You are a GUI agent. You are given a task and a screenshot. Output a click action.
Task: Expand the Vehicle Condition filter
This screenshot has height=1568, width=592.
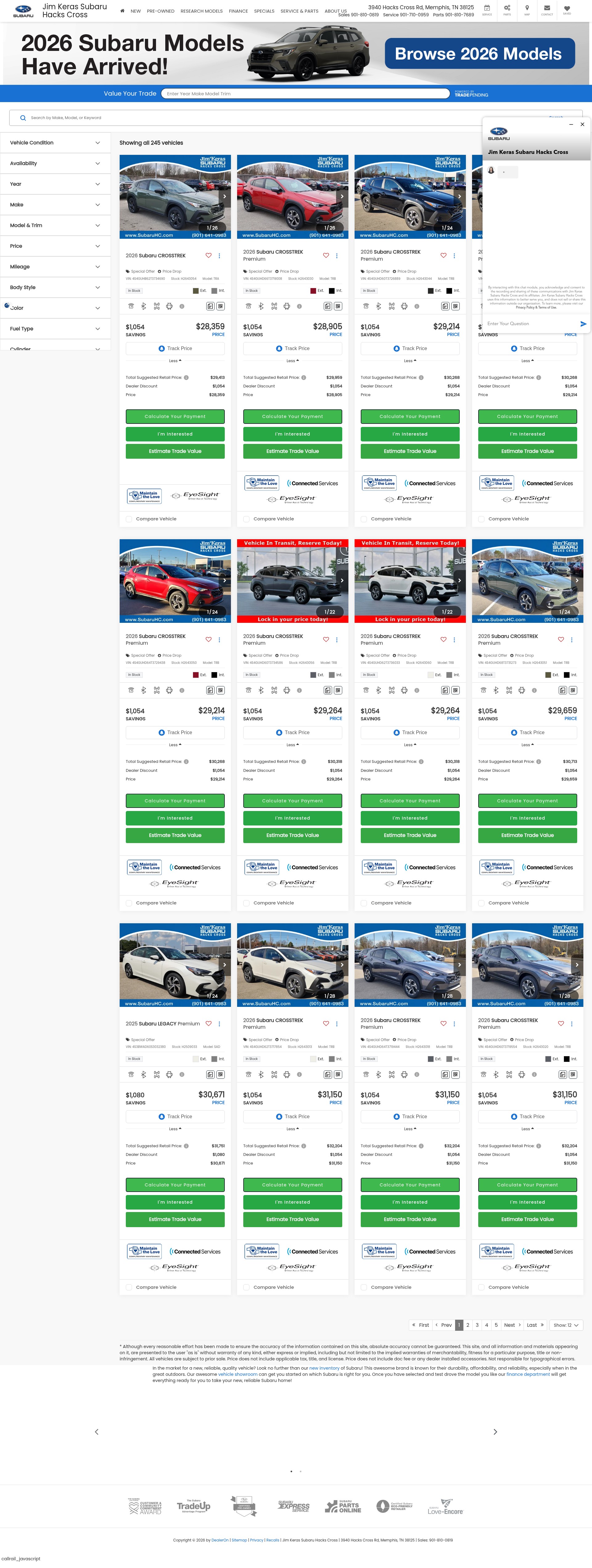coord(55,143)
